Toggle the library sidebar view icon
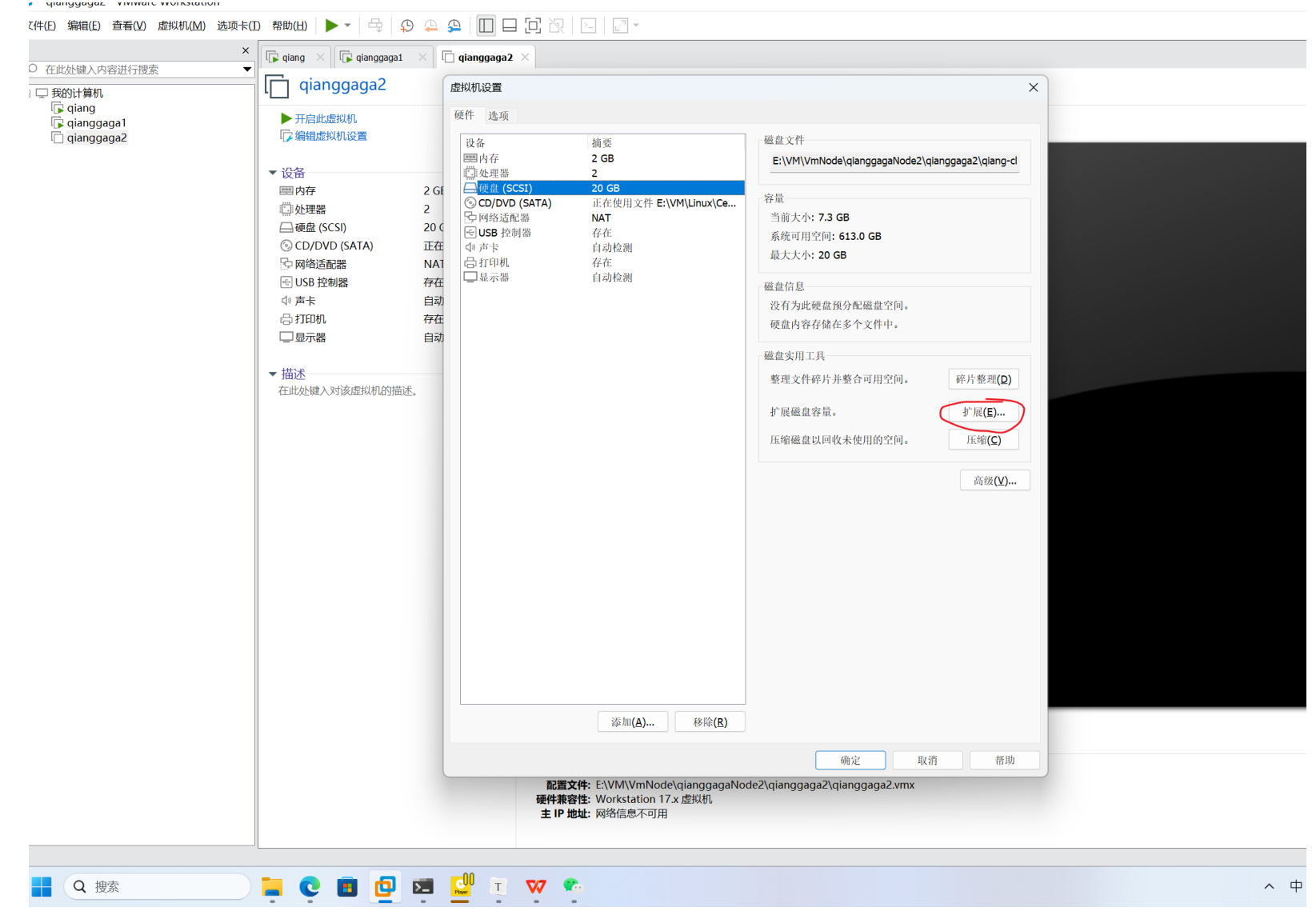 coord(486,26)
